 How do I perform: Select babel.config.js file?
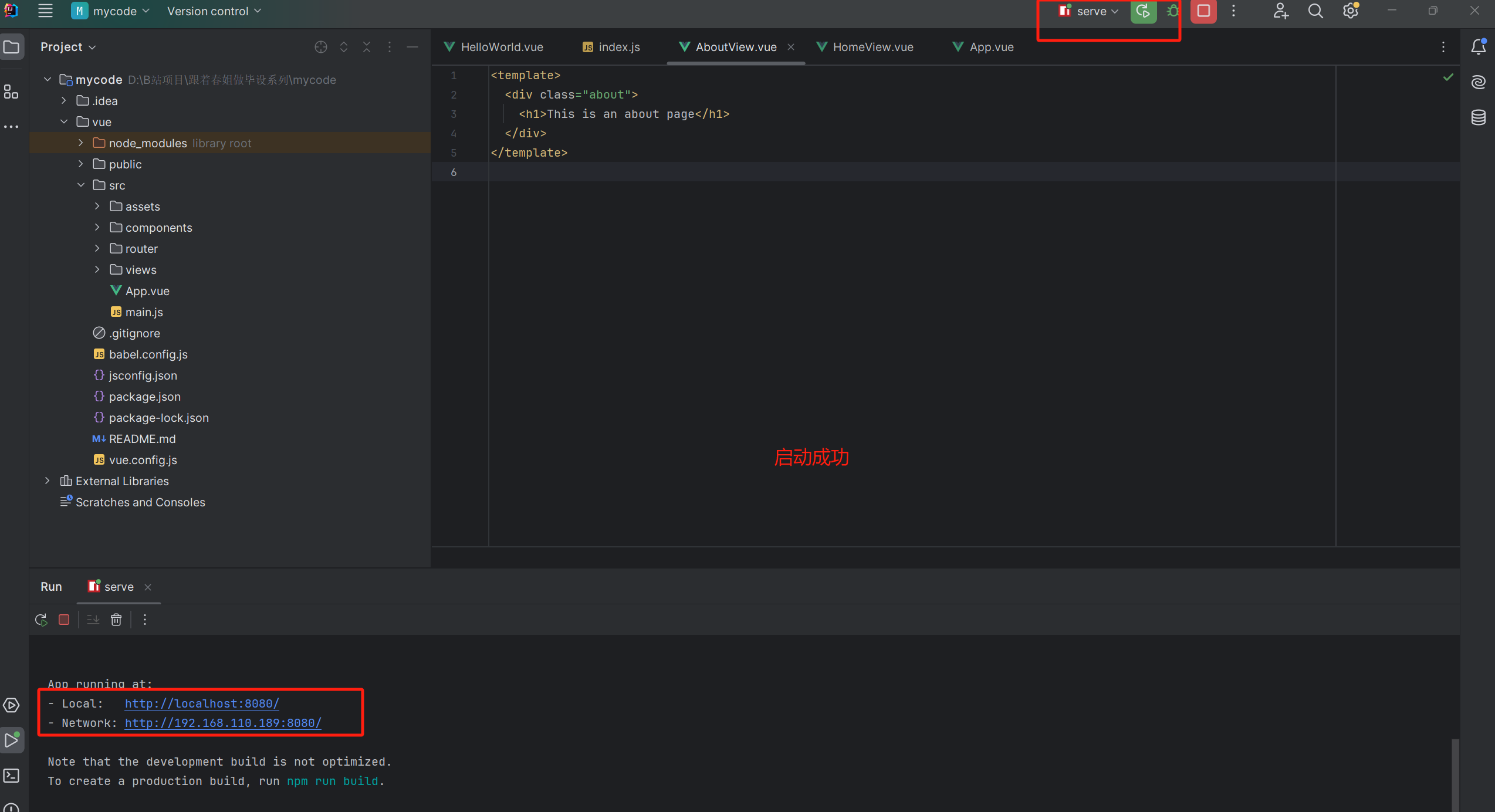point(140,354)
